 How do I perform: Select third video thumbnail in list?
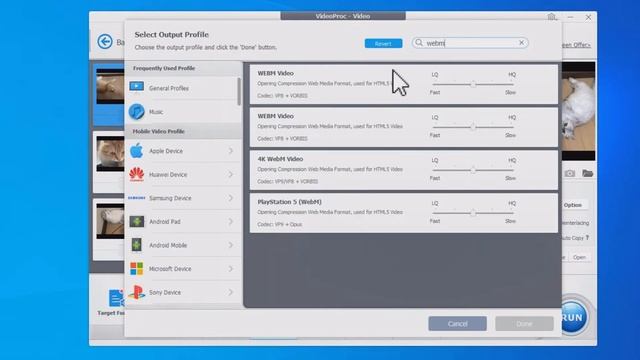pyautogui.click(x=110, y=221)
